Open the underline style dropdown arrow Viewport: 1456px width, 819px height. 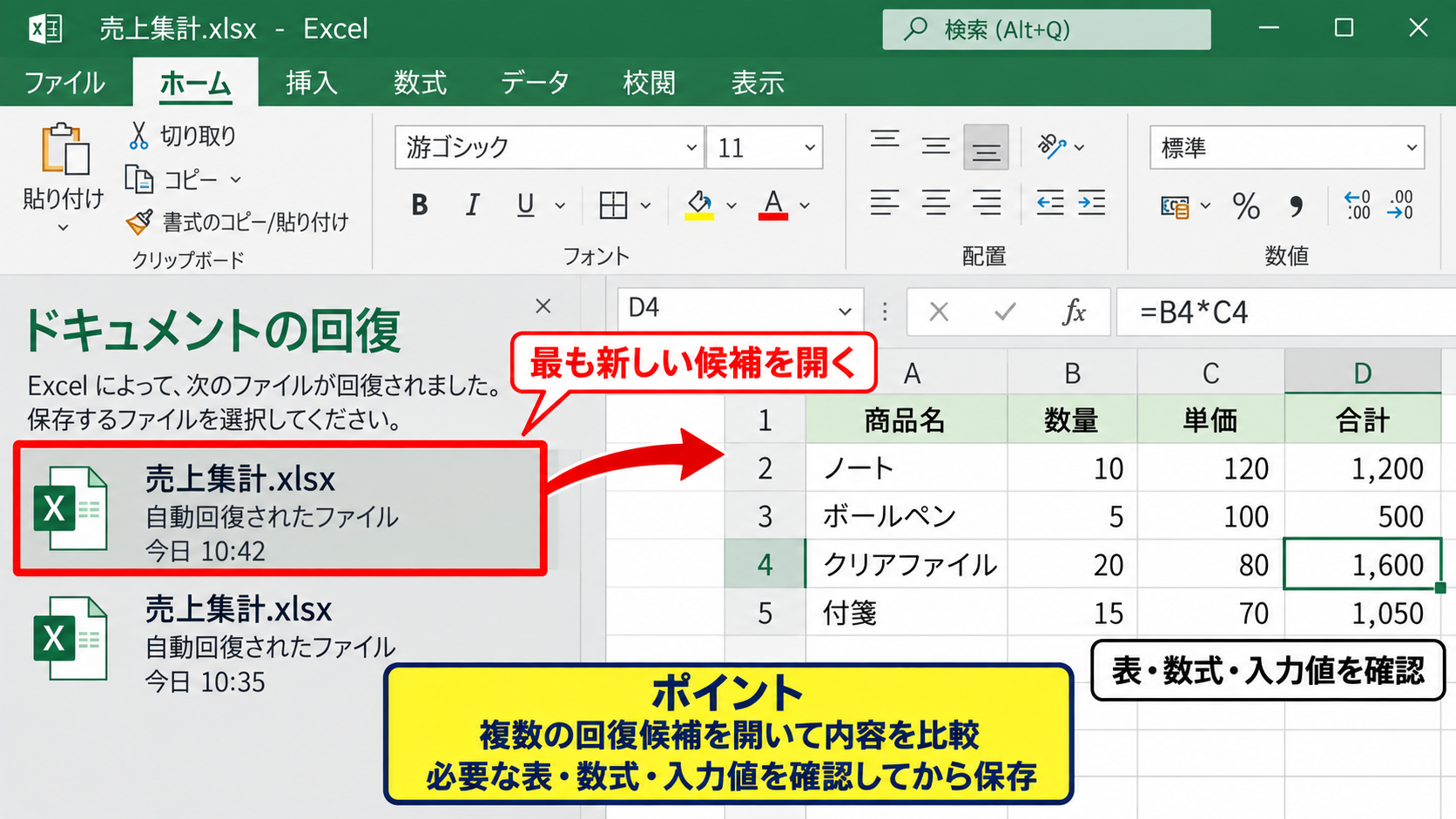click(x=560, y=205)
